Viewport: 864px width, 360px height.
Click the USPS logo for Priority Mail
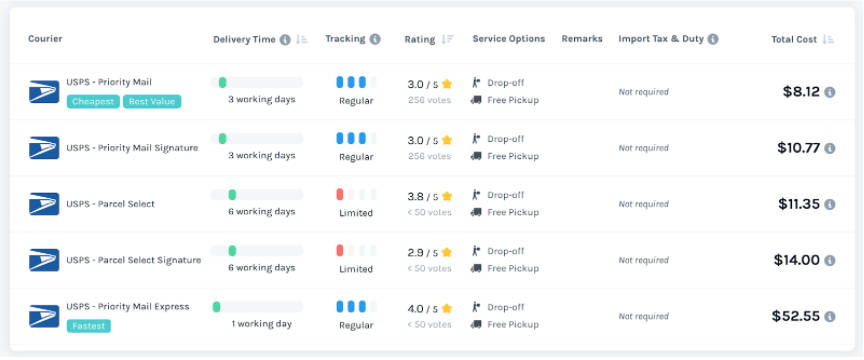(x=44, y=92)
